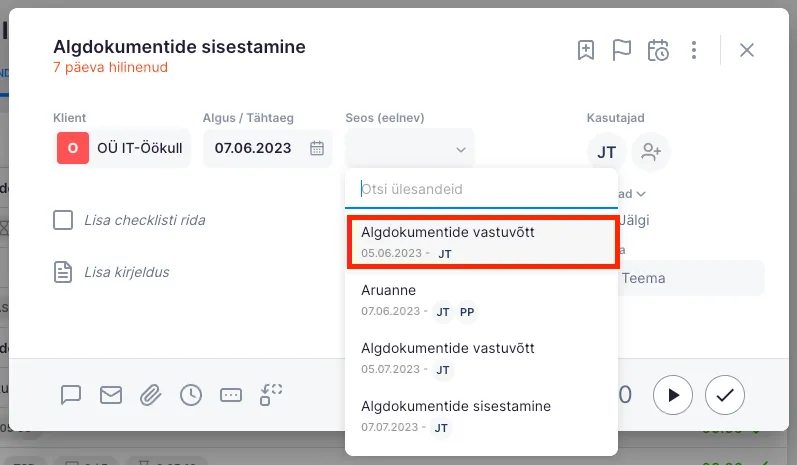The height and width of the screenshot is (465, 797).
Task: Click the envelope email icon
Action: point(111,395)
